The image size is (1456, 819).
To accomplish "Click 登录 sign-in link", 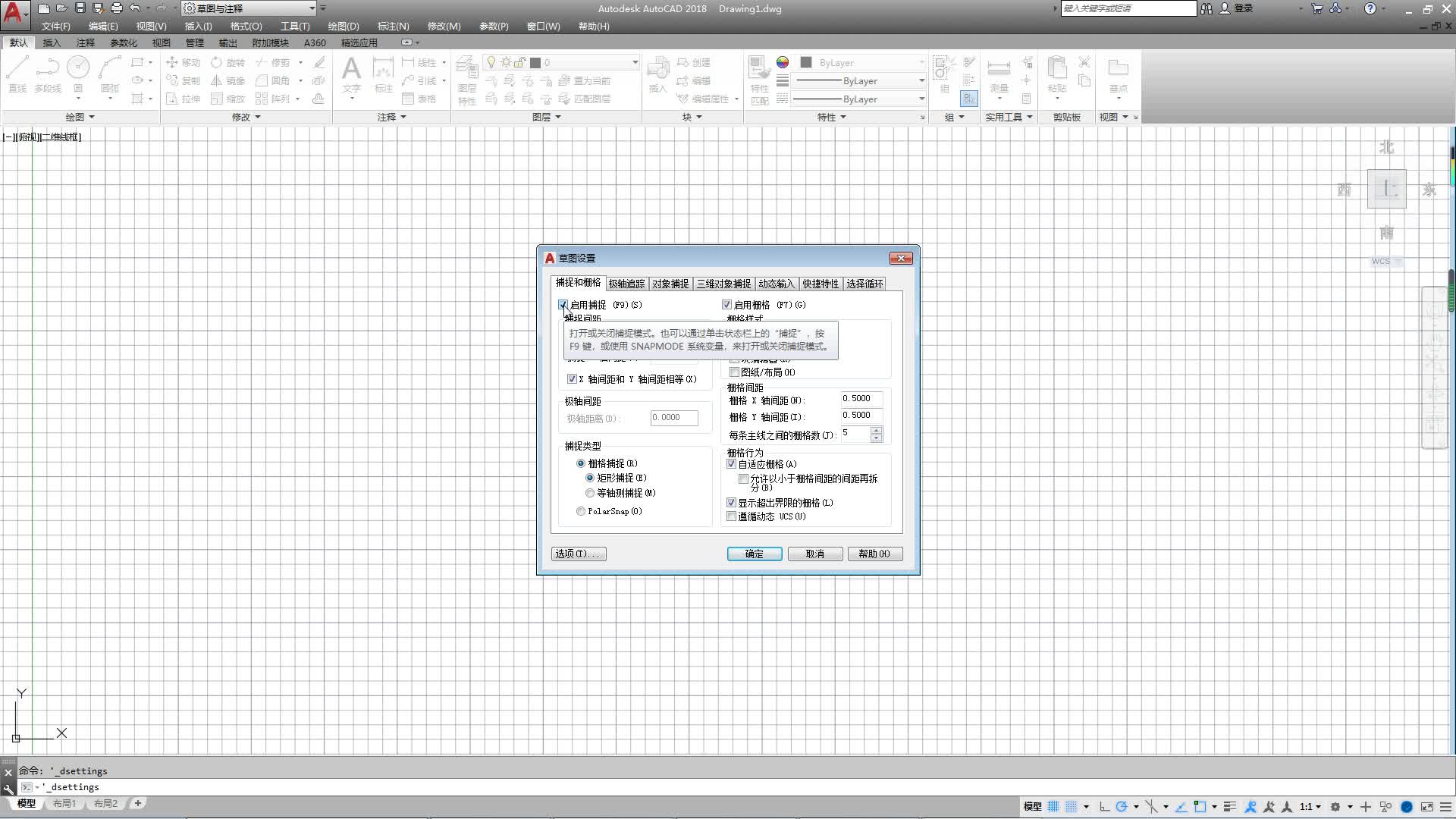I will (1244, 8).
